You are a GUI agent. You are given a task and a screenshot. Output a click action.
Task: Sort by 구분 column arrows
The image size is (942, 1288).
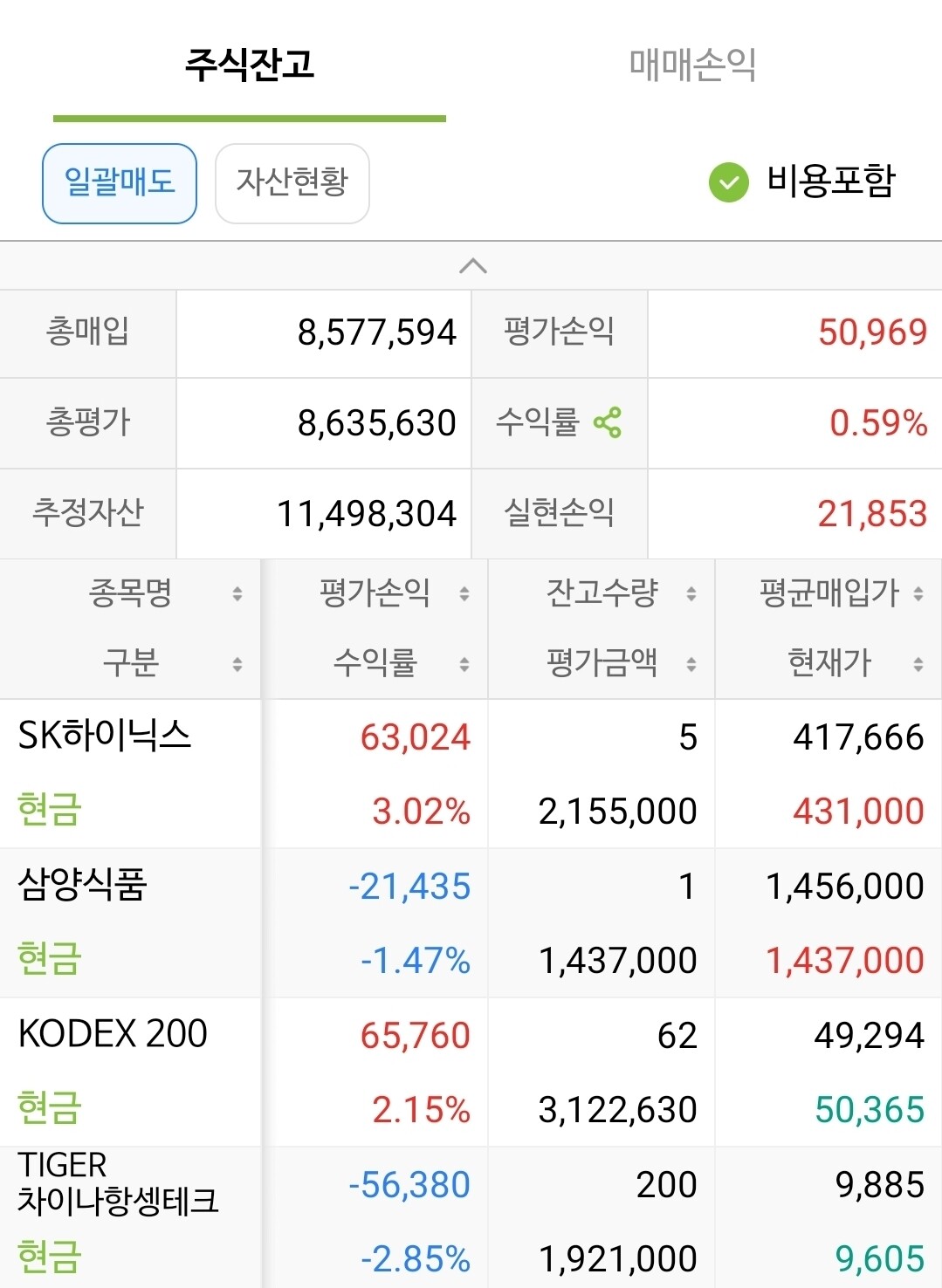click(237, 664)
